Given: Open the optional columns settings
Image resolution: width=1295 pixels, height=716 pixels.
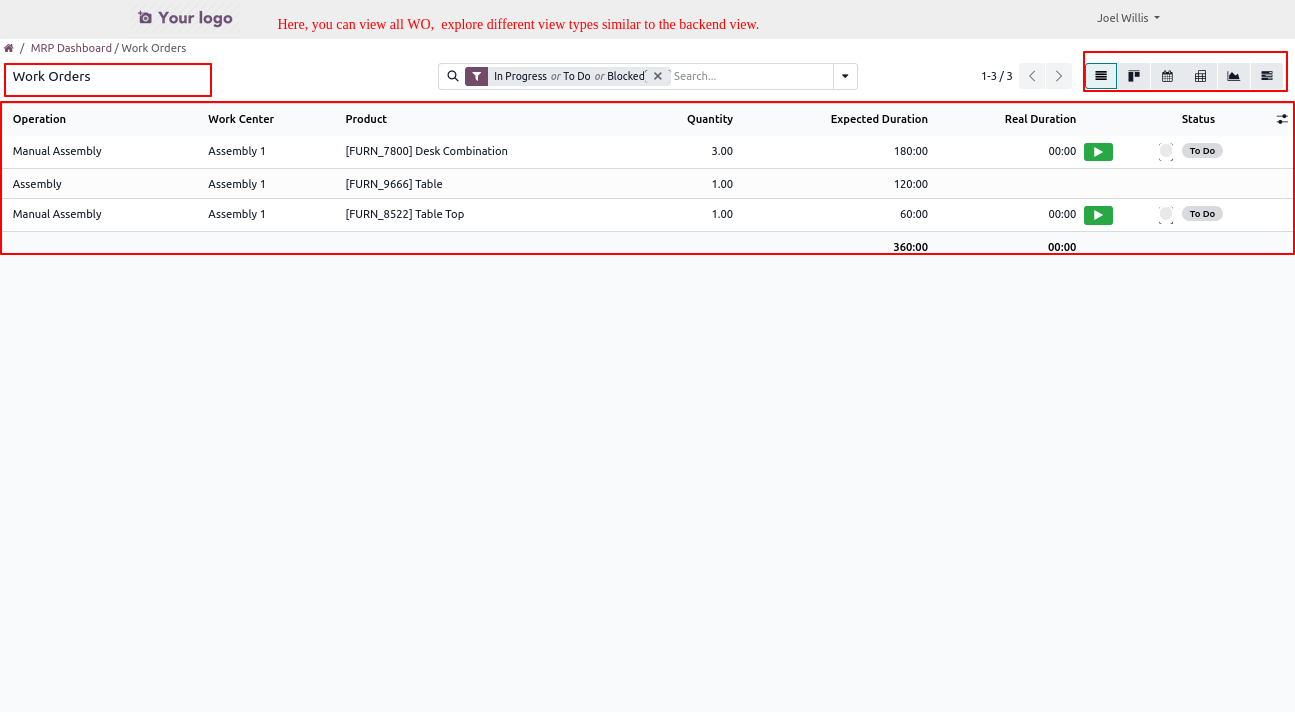Looking at the screenshot, I should point(1282,119).
